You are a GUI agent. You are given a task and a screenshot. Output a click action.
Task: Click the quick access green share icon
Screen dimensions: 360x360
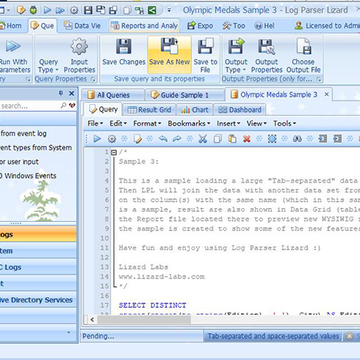coord(152,10)
